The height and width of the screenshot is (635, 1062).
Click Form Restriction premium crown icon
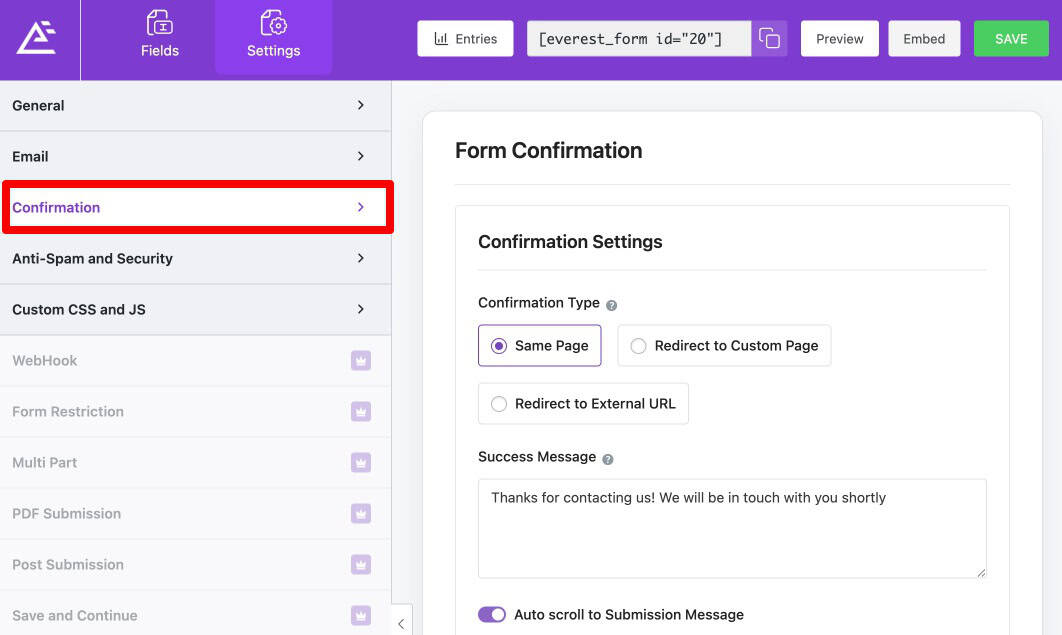point(361,412)
